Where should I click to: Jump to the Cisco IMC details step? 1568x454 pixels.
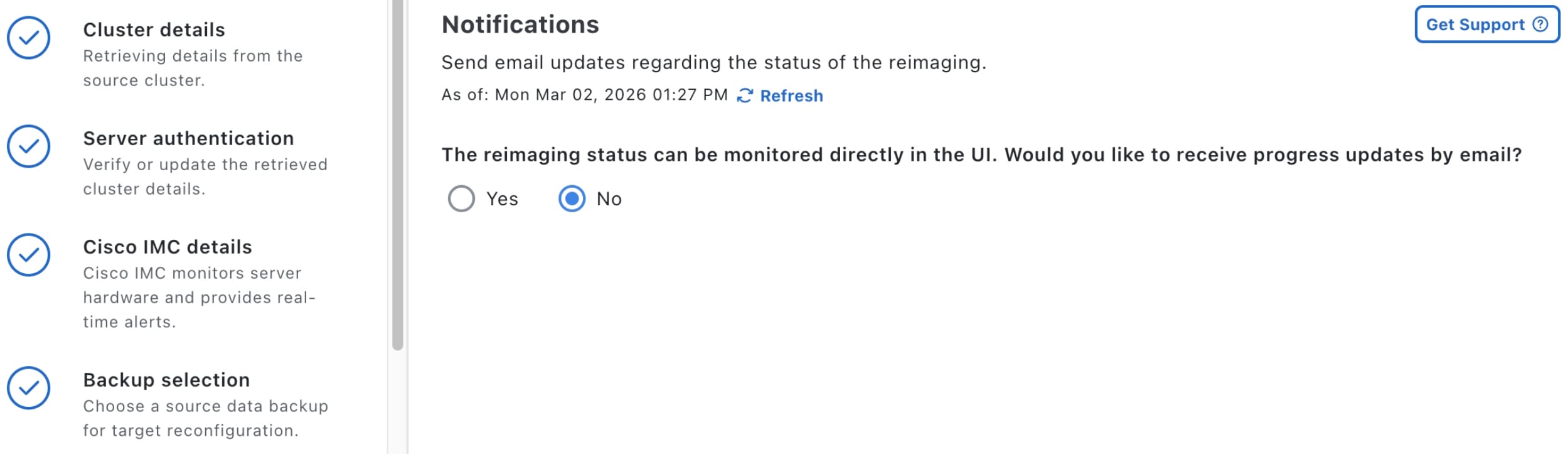tap(168, 247)
